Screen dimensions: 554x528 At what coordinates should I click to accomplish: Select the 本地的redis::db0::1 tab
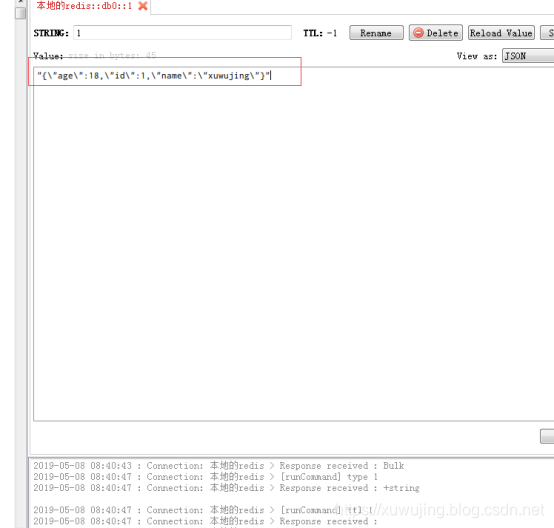(x=84, y=6)
